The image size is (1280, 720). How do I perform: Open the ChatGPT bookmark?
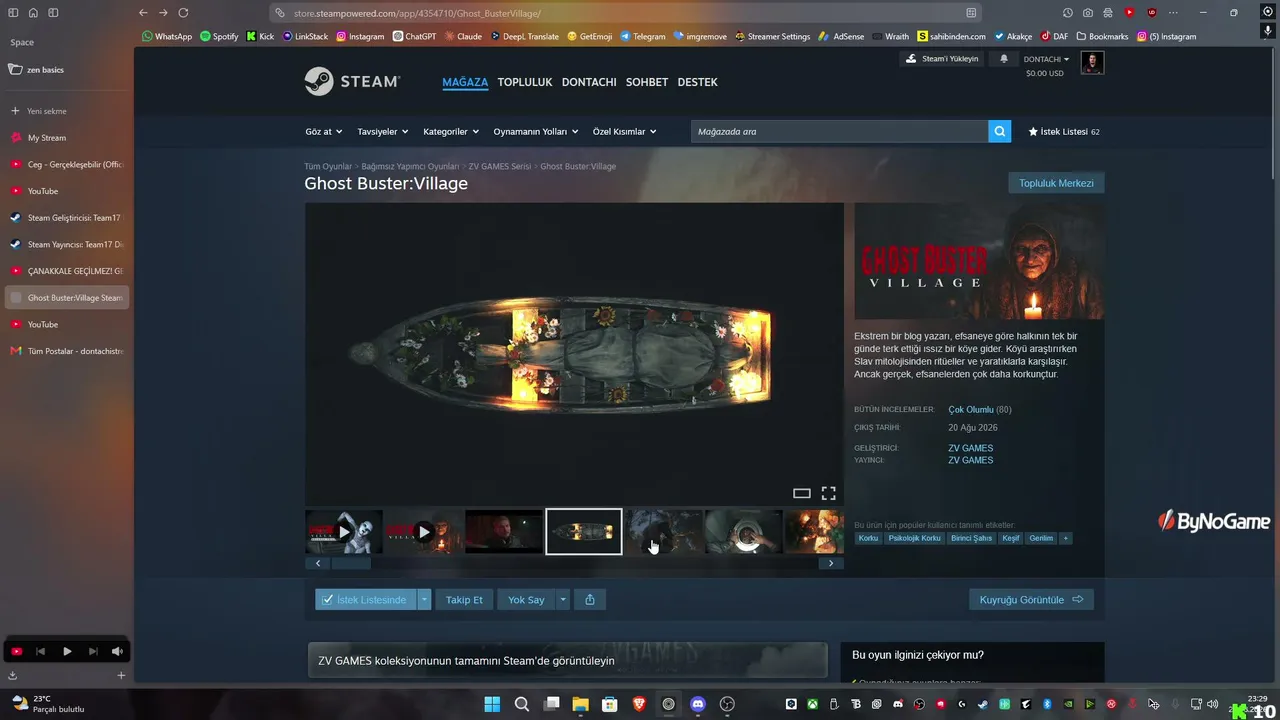(x=414, y=36)
